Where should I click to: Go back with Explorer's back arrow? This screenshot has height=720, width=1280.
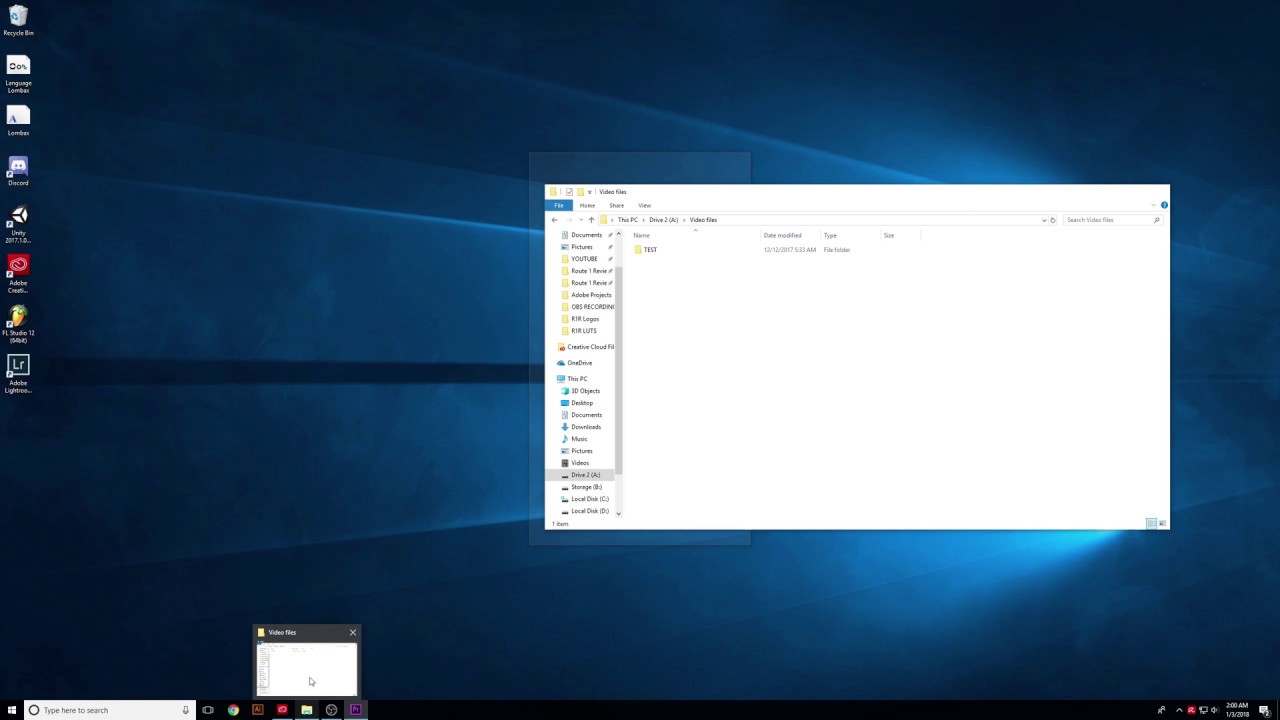tap(554, 220)
